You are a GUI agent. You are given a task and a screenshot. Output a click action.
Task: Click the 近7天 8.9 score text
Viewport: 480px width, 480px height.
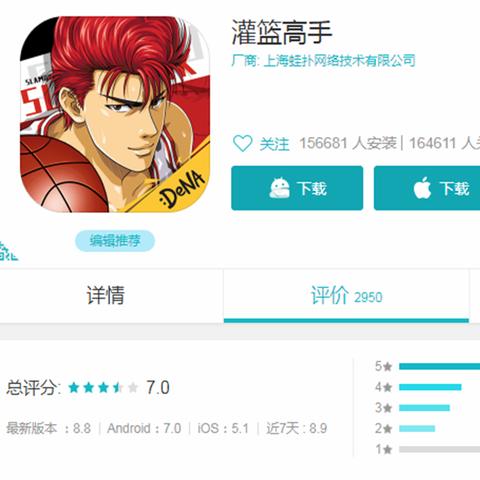click(296, 428)
